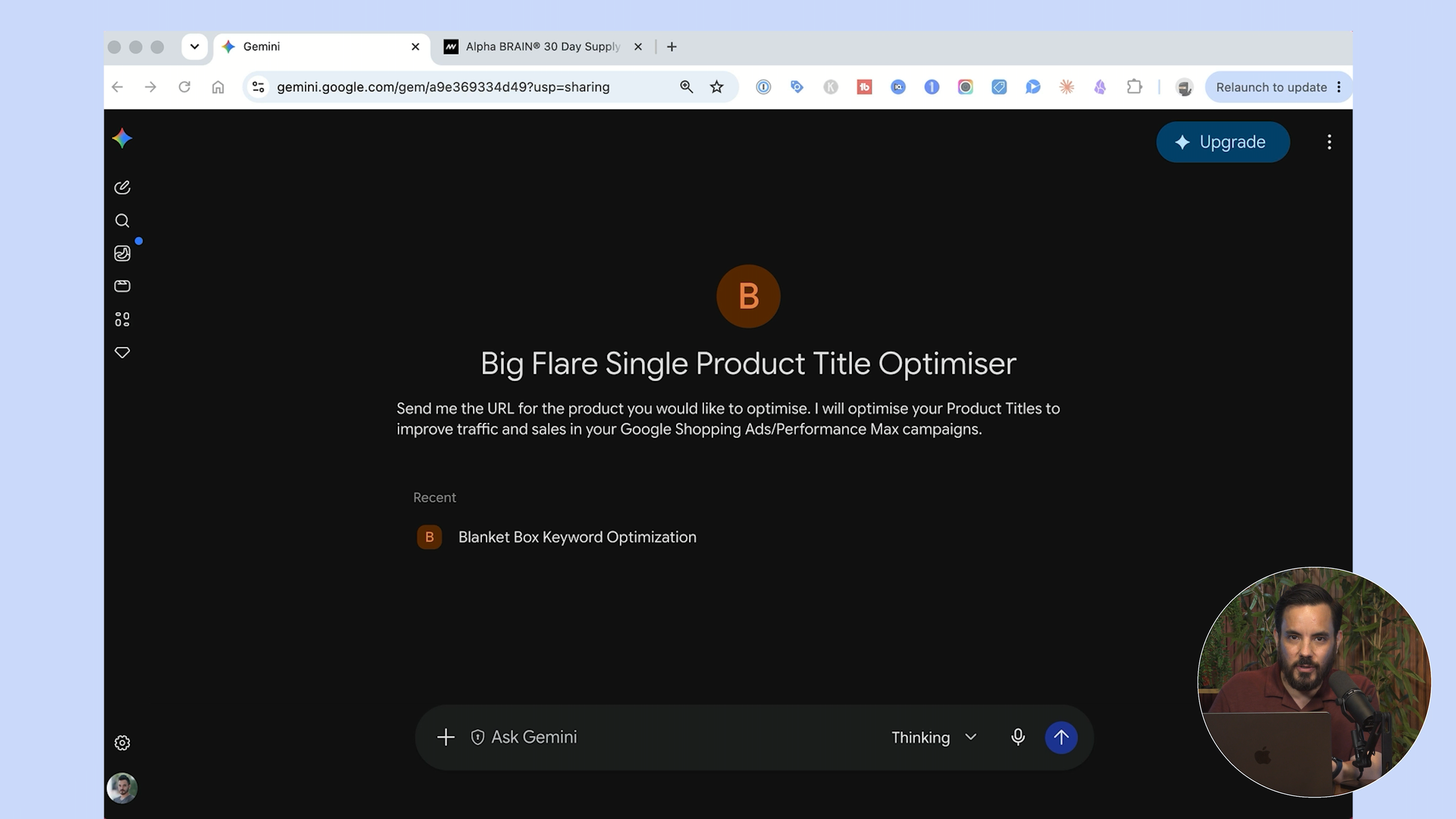Image resolution: width=1456 pixels, height=819 pixels.
Task: Click the blue chat bubble extension icon
Action: coord(1033,87)
